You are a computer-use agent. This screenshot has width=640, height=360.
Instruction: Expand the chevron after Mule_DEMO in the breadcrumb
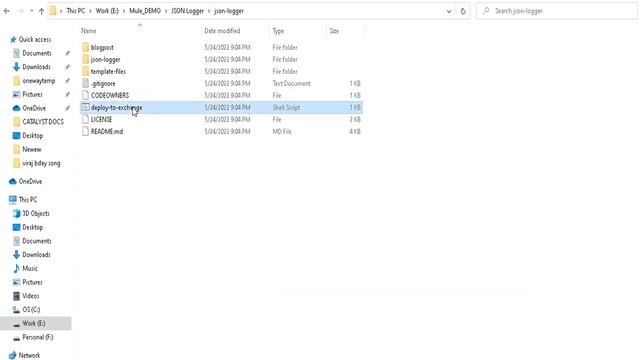point(166,11)
